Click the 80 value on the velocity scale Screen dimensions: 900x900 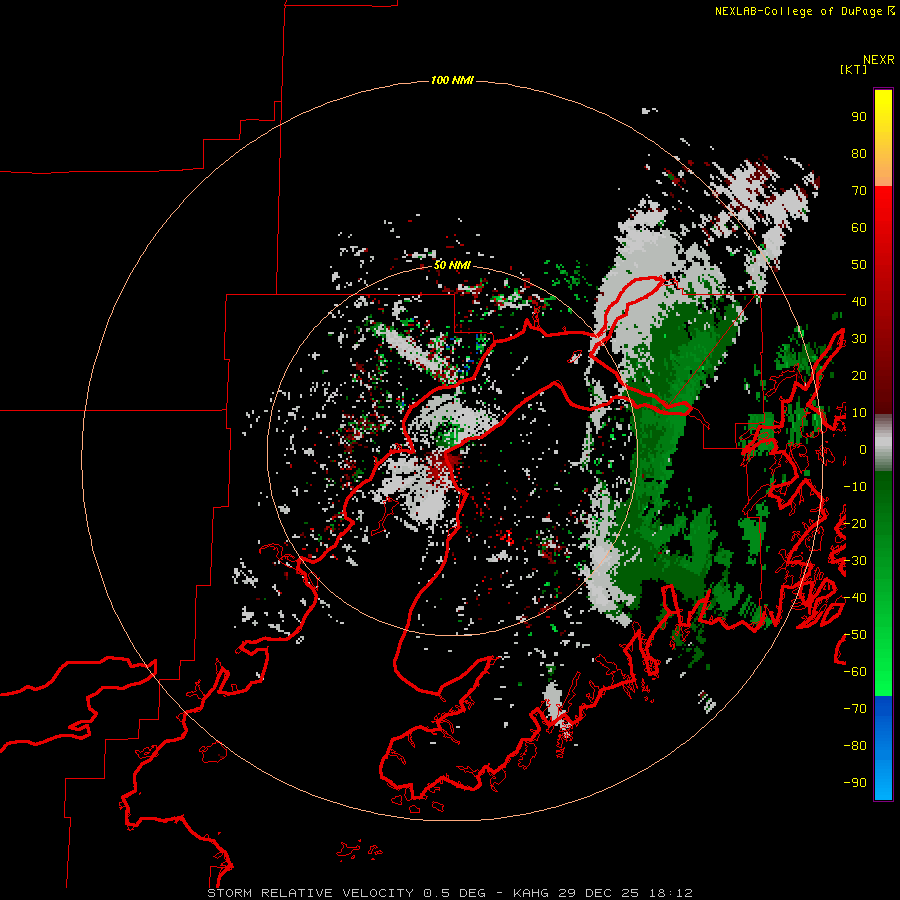tap(859, 153)
